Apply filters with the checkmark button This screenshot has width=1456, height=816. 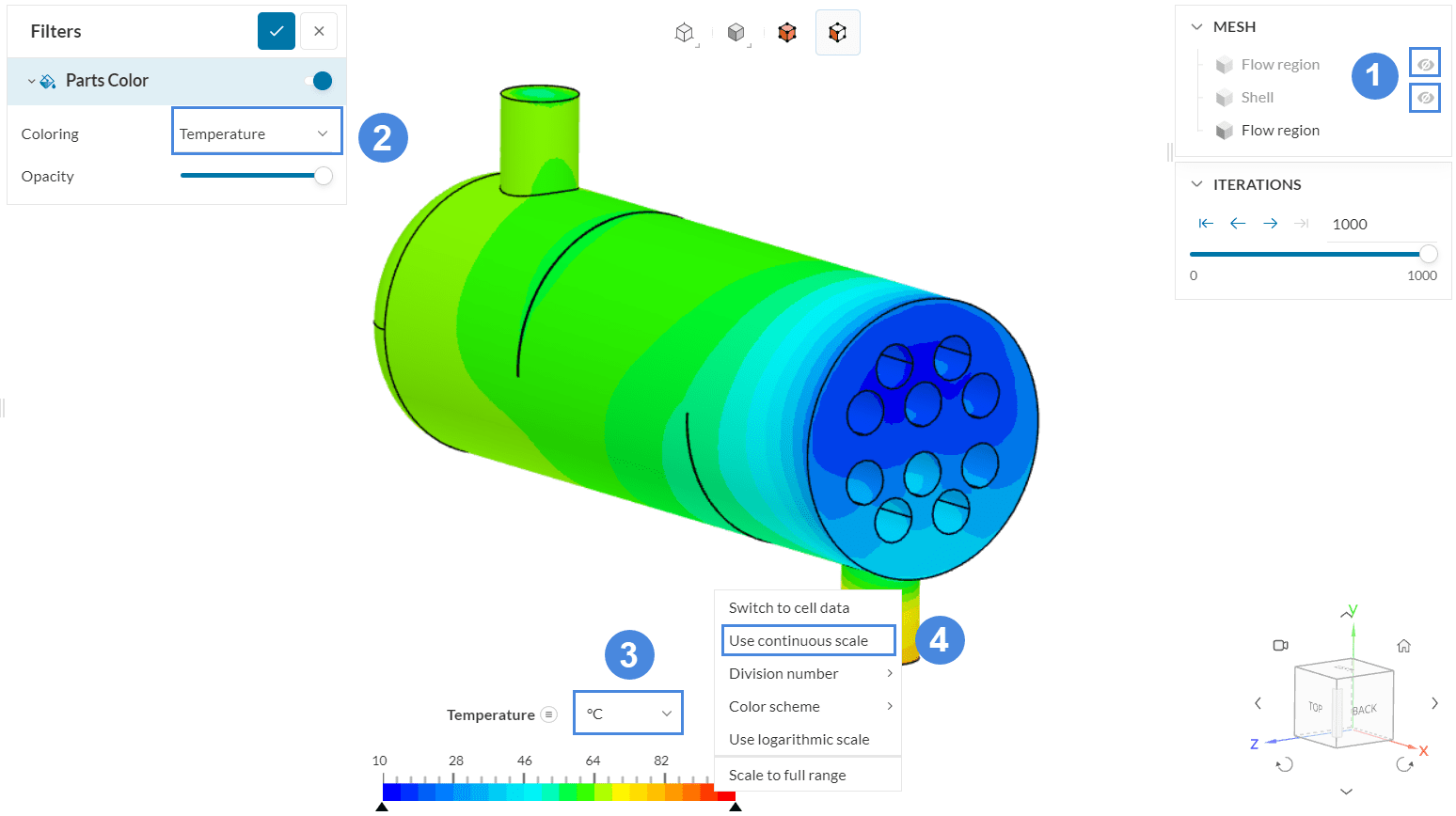click(277, 31)
